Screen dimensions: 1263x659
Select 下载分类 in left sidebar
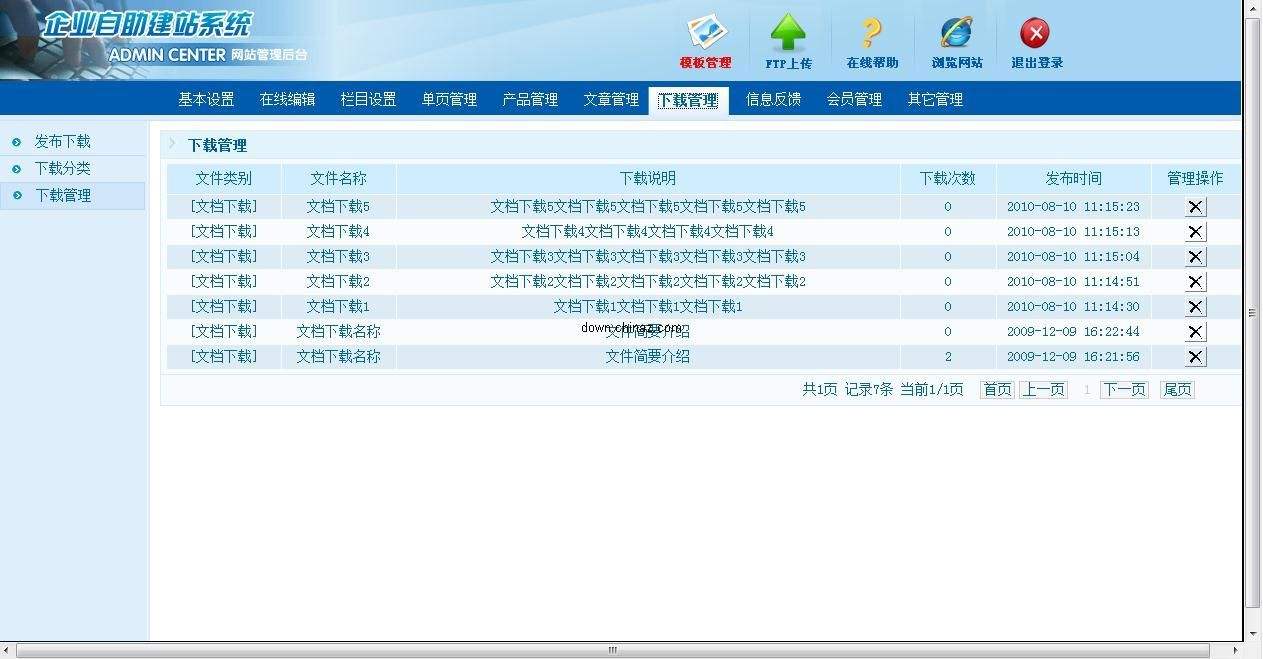[62, 168]
